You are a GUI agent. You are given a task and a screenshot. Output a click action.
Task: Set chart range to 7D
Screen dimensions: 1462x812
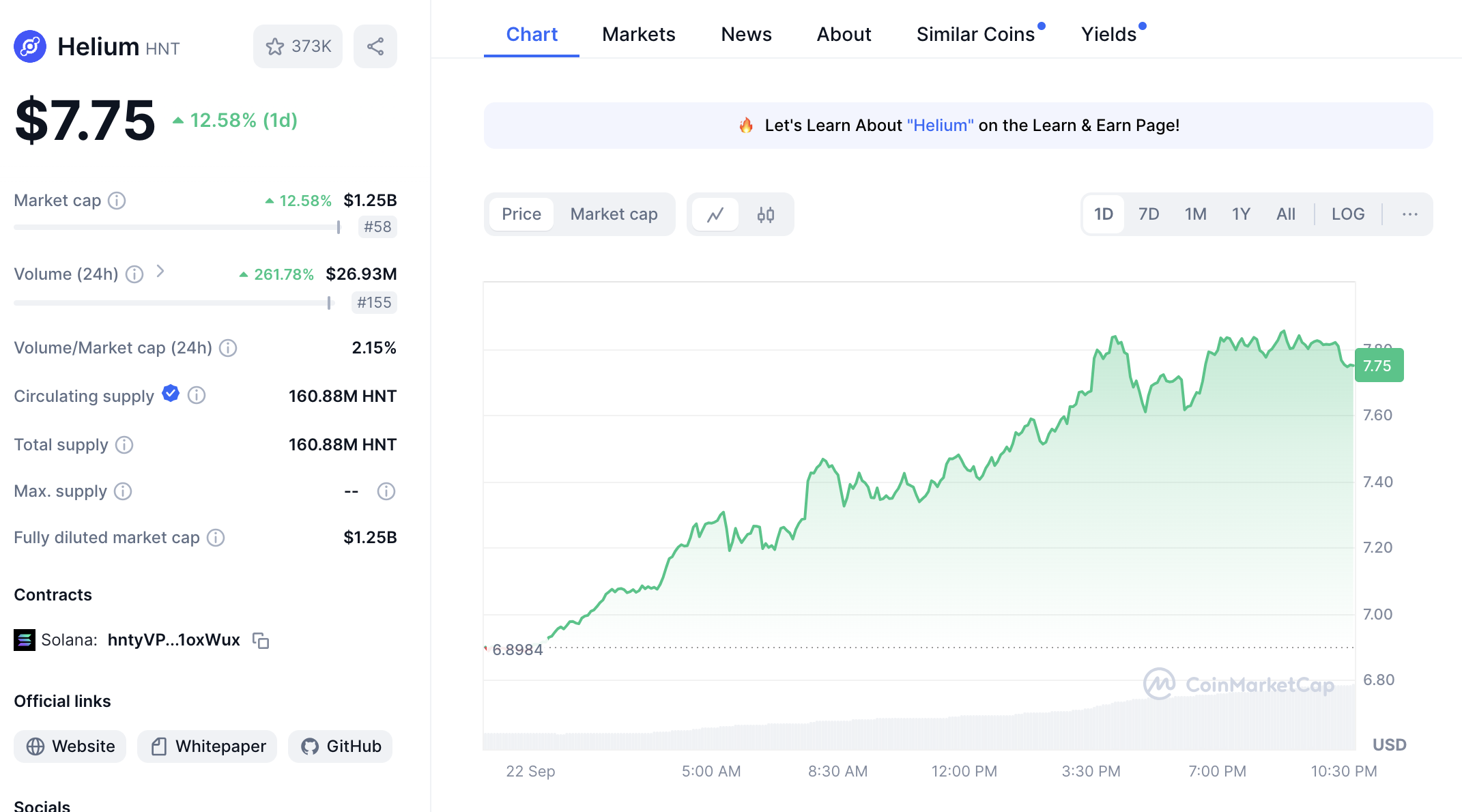[1149, 214]
